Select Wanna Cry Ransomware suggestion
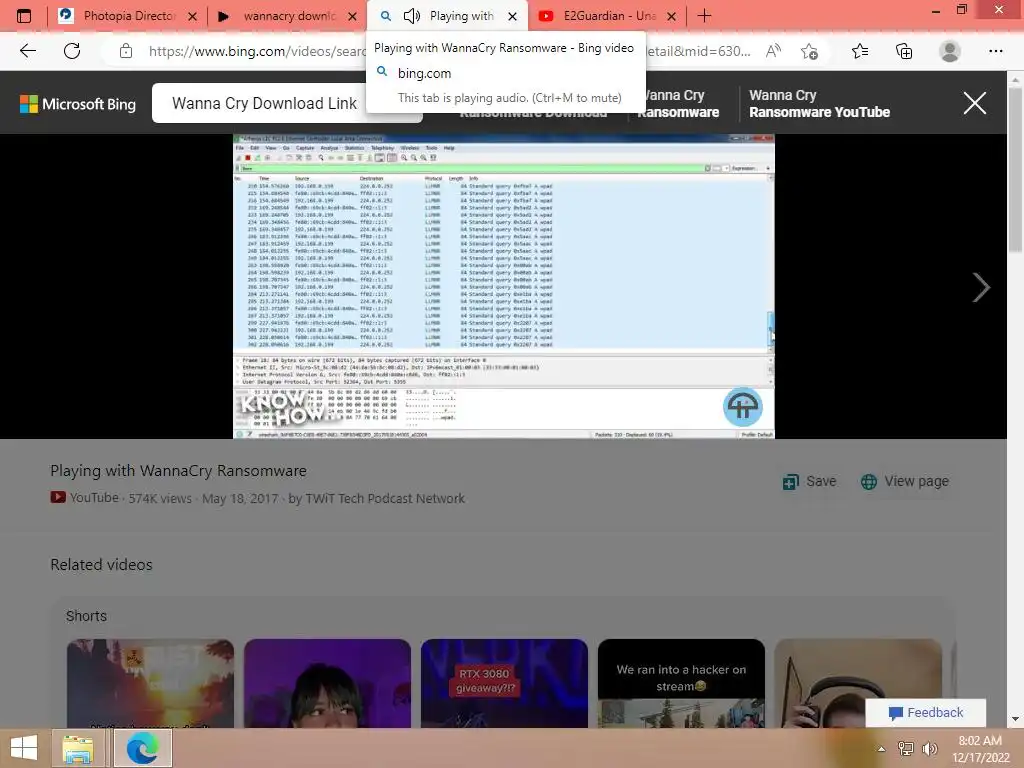This screenshot has height=768, width=1024. (679, 103)
